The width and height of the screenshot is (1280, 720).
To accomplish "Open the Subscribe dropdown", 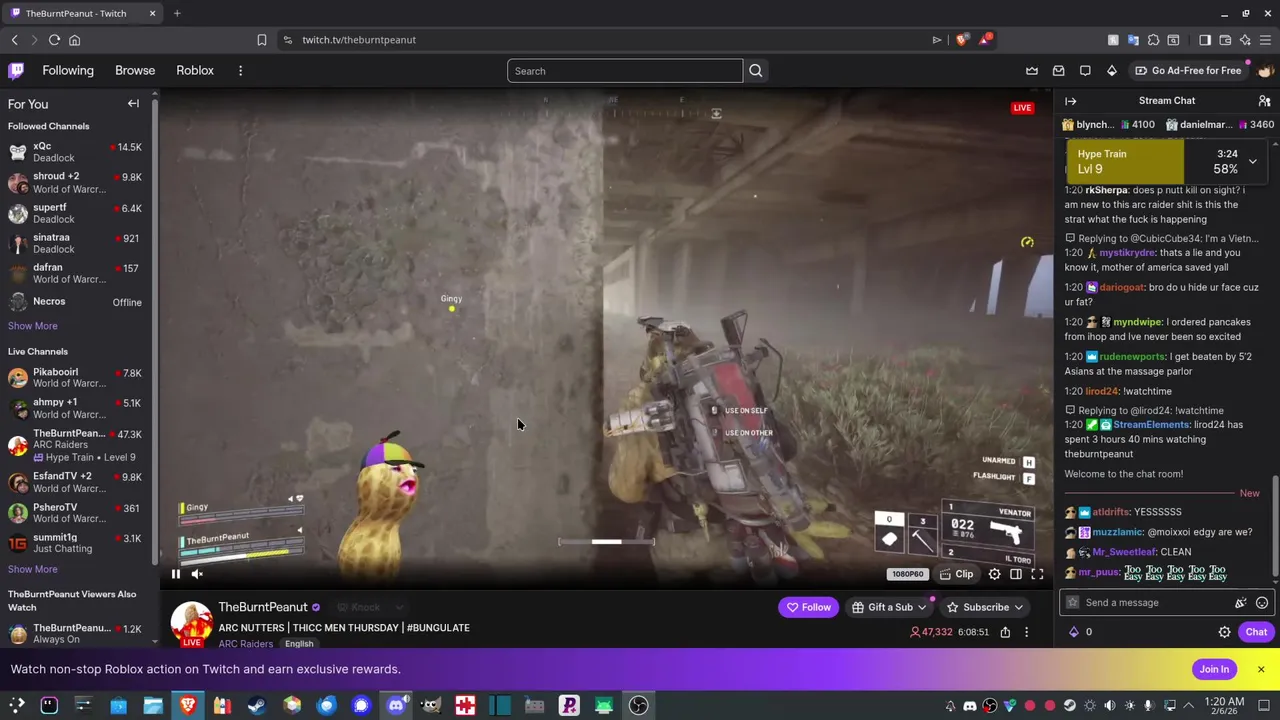I will 985,607.
